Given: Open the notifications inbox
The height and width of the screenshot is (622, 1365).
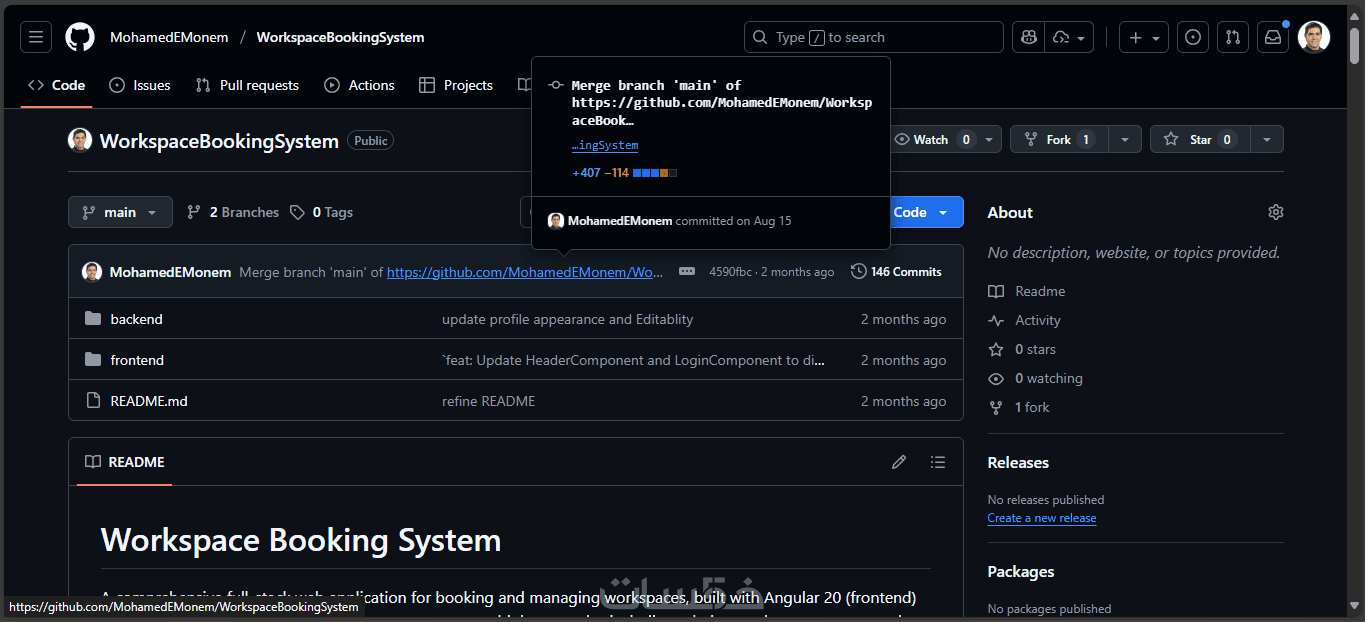Looking at the screenshot, I should [x=1273, y=37].
